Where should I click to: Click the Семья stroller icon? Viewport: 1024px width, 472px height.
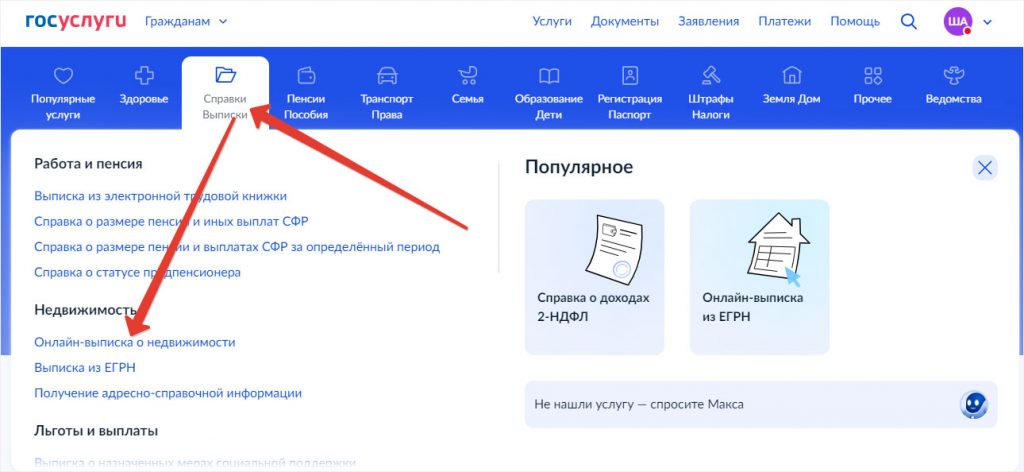point(467,76)
